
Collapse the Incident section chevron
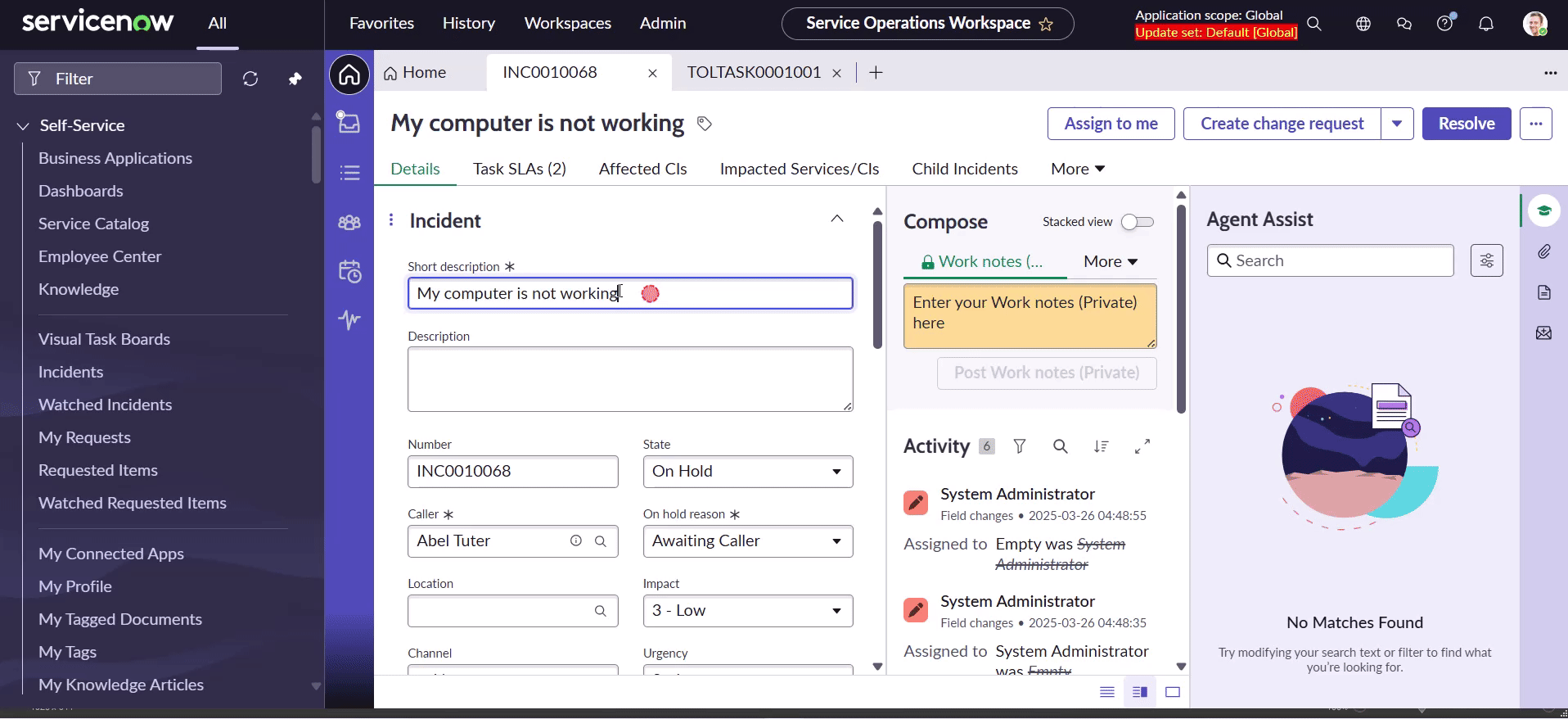pos(836,219)
